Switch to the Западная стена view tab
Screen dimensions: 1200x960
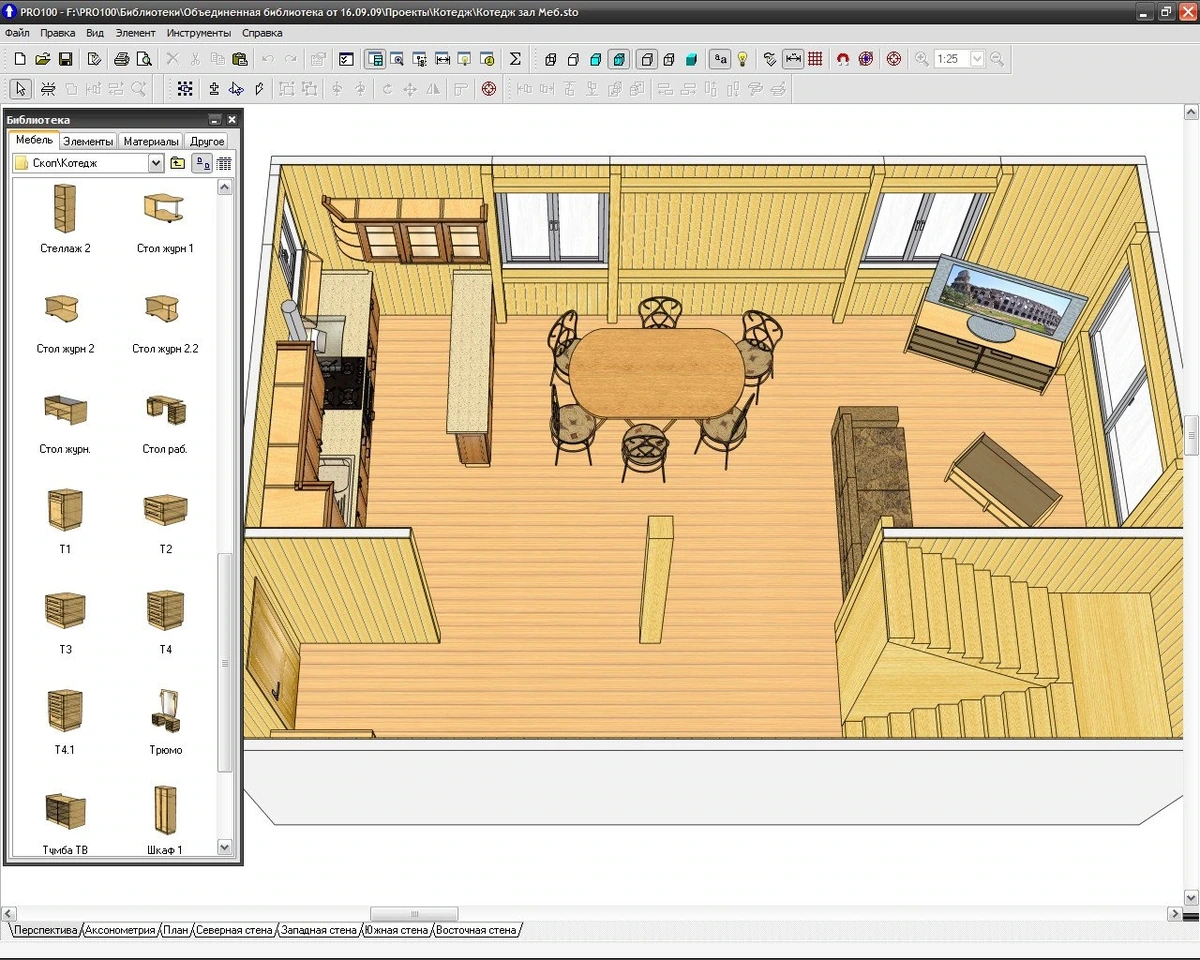pyautogui.click(x=318, y=930)
